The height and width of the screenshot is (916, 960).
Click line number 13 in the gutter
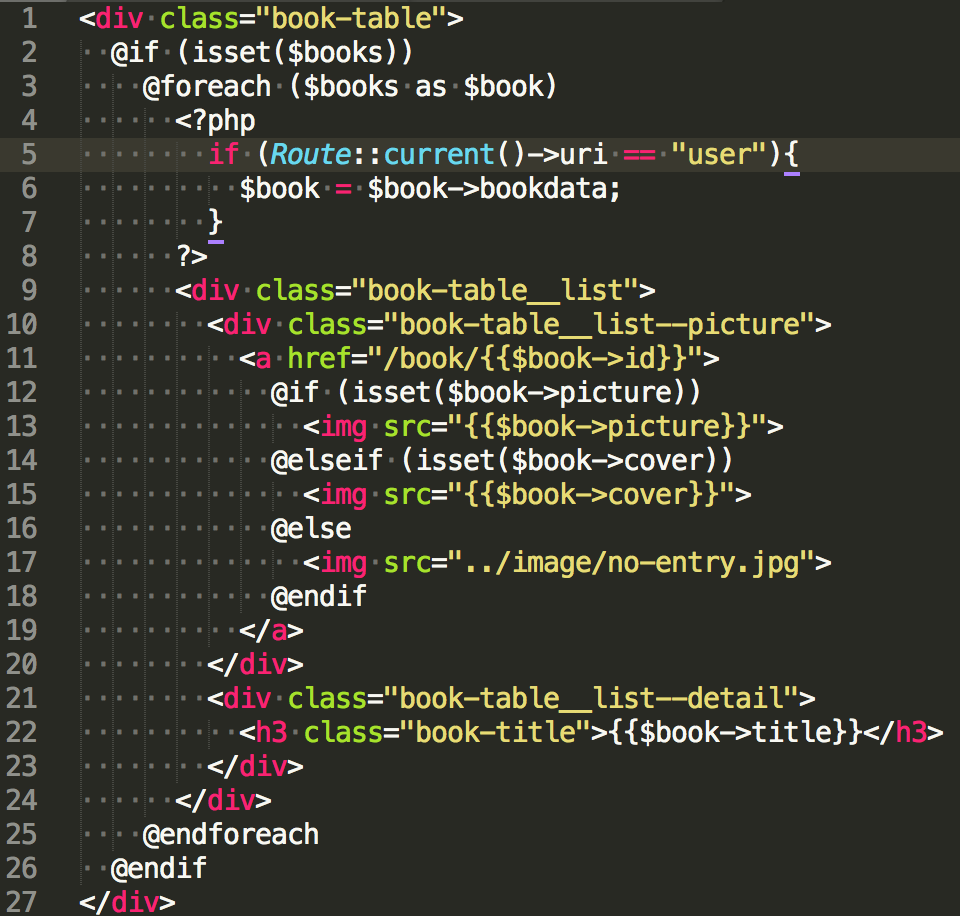click(x=22, y=426)
